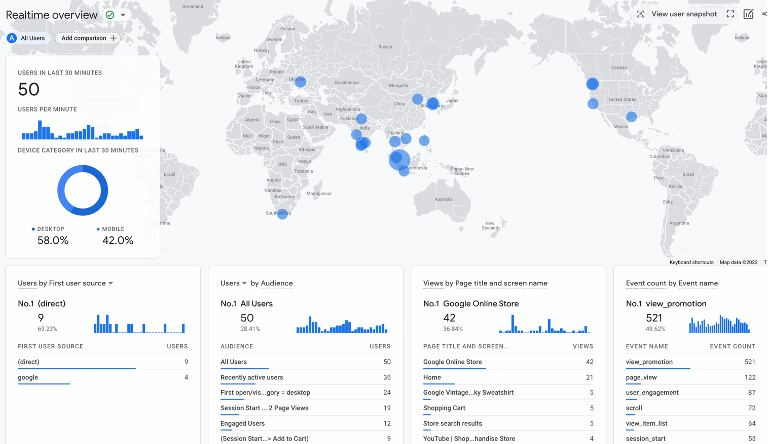768x444 pixels.
Task: Click the plus icon on Add comparison
Action: click(113, 38)
